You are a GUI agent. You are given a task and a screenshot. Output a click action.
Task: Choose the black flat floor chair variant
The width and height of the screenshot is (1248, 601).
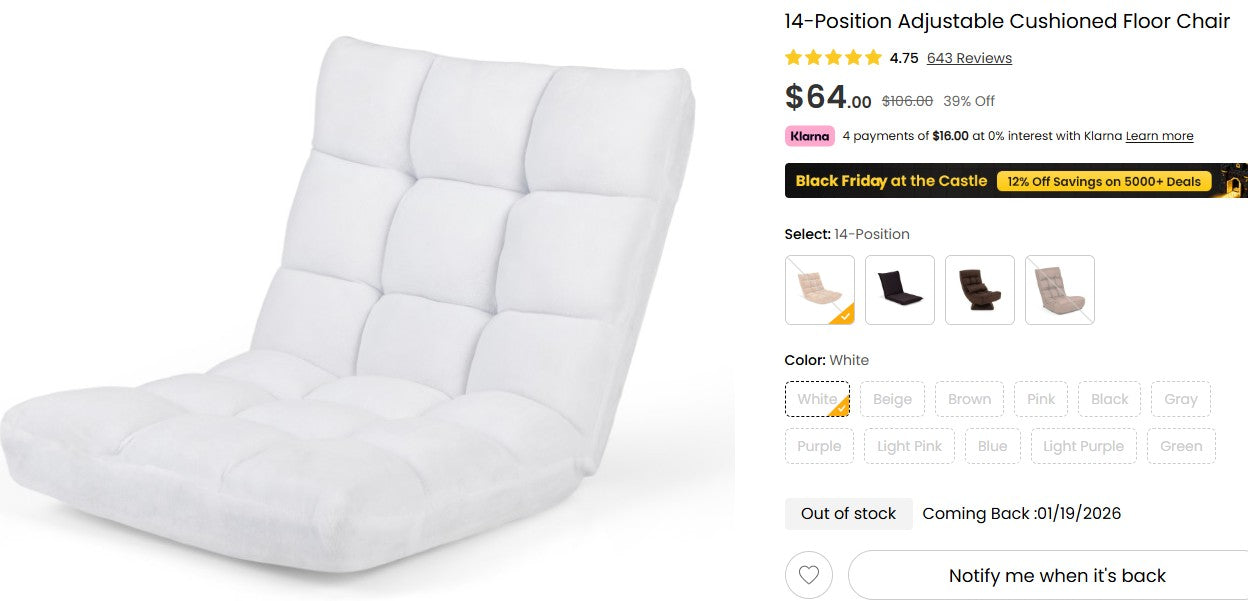(899, 289)
